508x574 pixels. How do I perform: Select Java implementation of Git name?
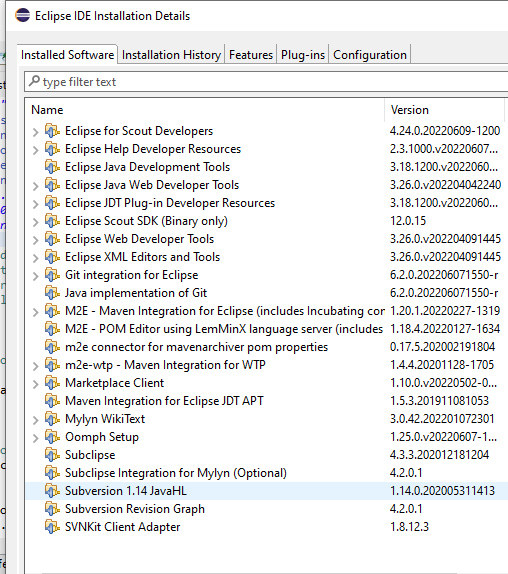click(136, 292)
